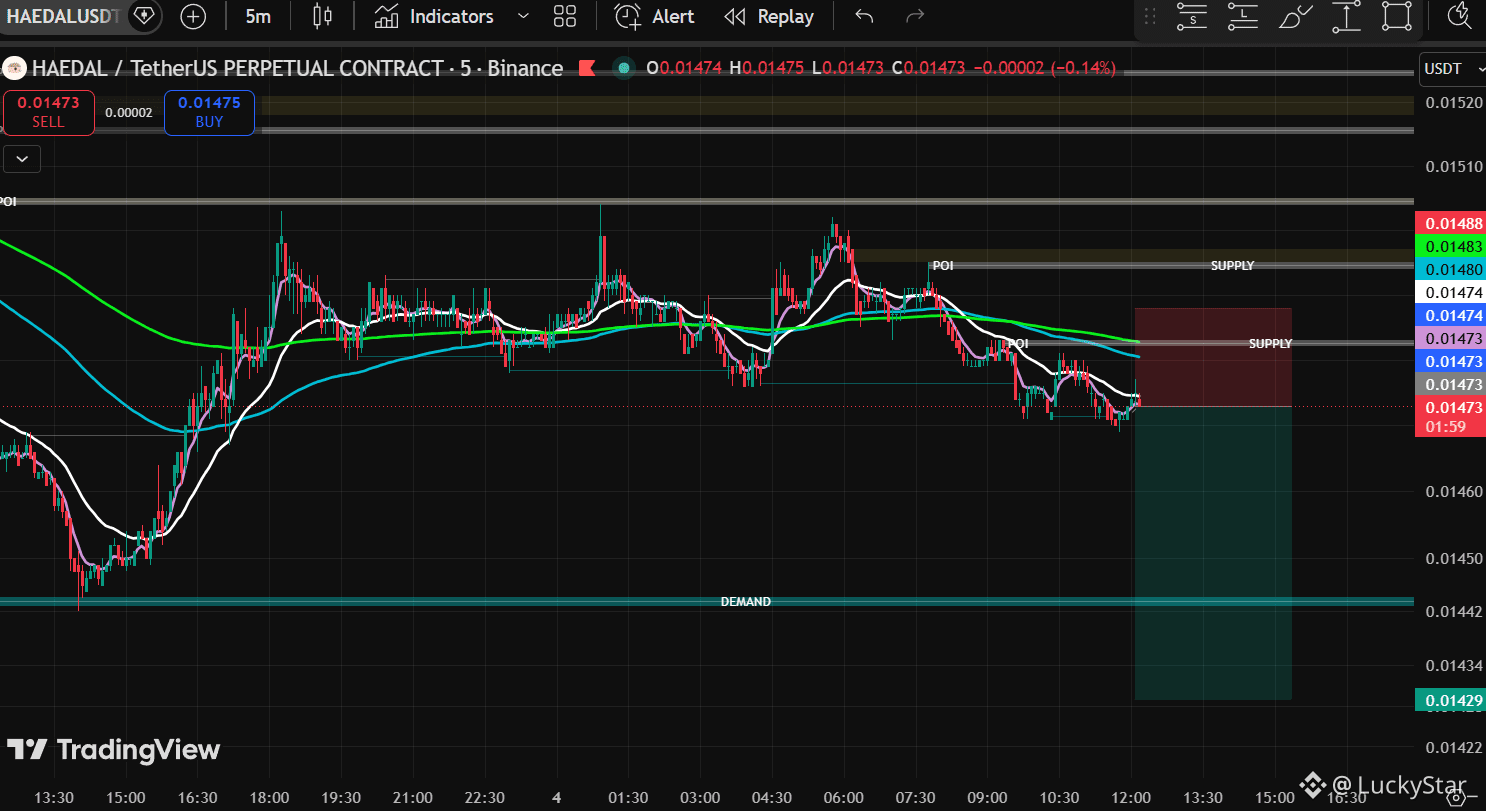This screenshot has height=811, width=1486.
Task: Click the 18:00 time axis label
Action: [268, 797]
